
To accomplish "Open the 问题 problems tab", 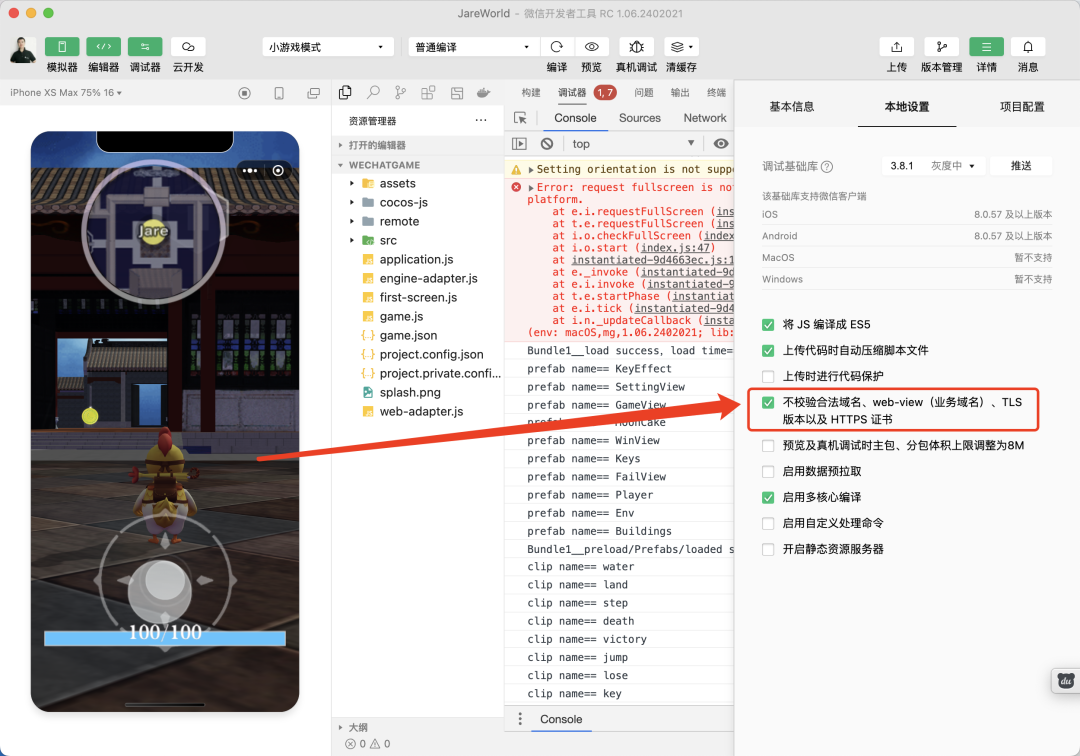I will coord(643,92).
